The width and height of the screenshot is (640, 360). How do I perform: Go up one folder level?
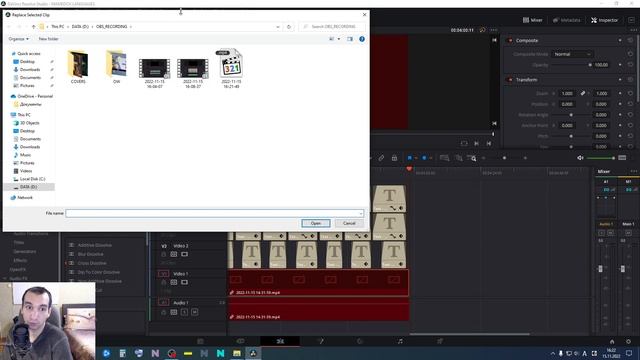[33, 27]
